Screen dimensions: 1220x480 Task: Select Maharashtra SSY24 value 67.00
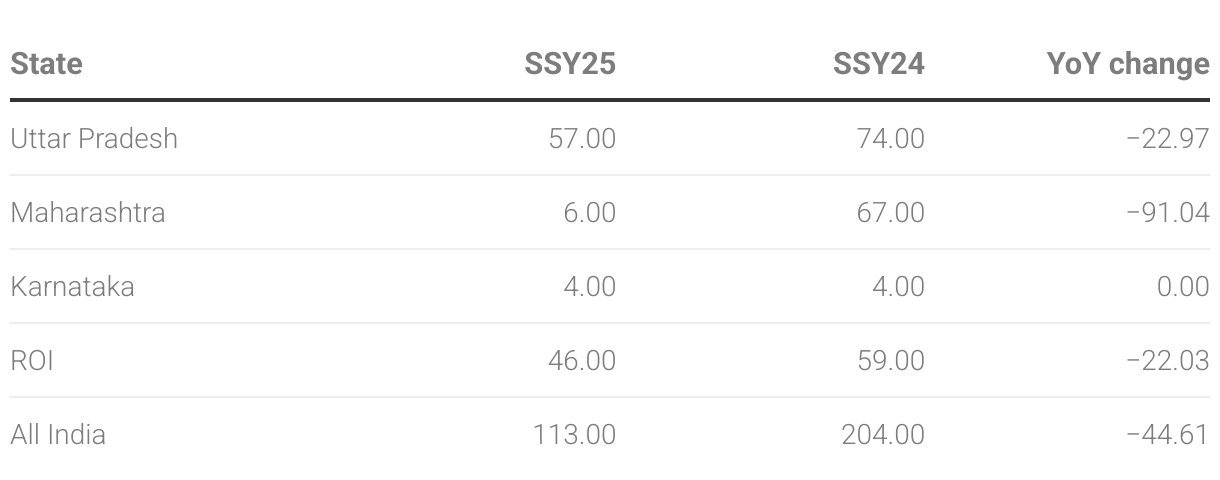(x=891, y=212)
